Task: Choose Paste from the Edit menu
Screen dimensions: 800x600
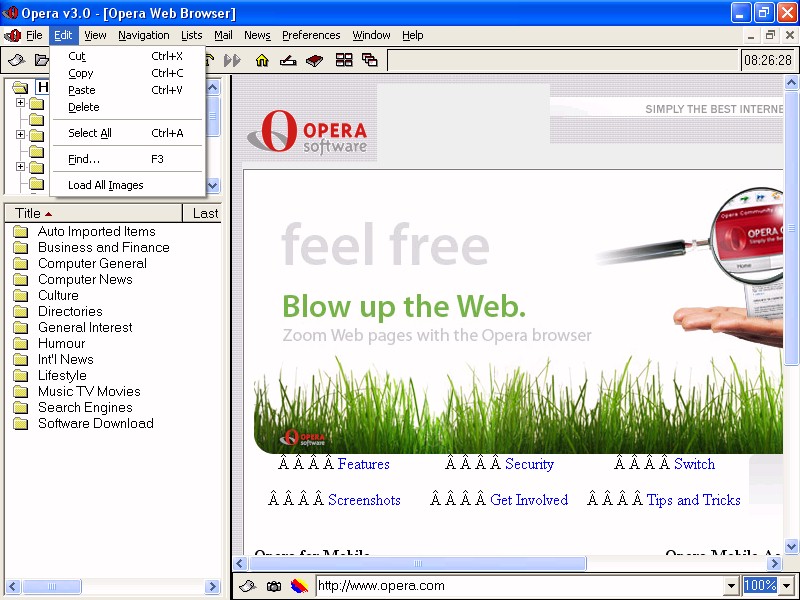Action: pos(128,90)
